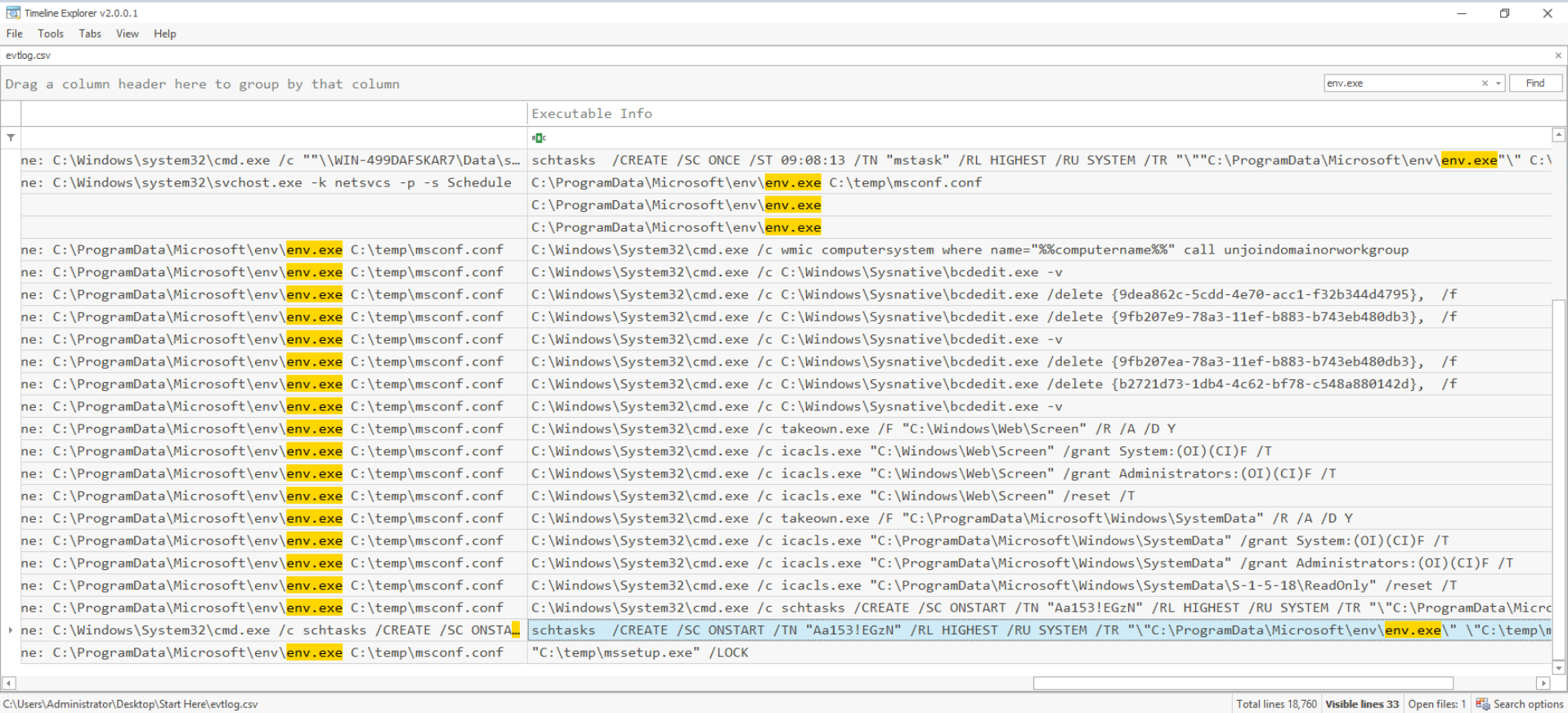The height and width of the screenshot is (713, 1568).
Task: Select icacls SystemData grant System cell
Action: [1039, 540]
